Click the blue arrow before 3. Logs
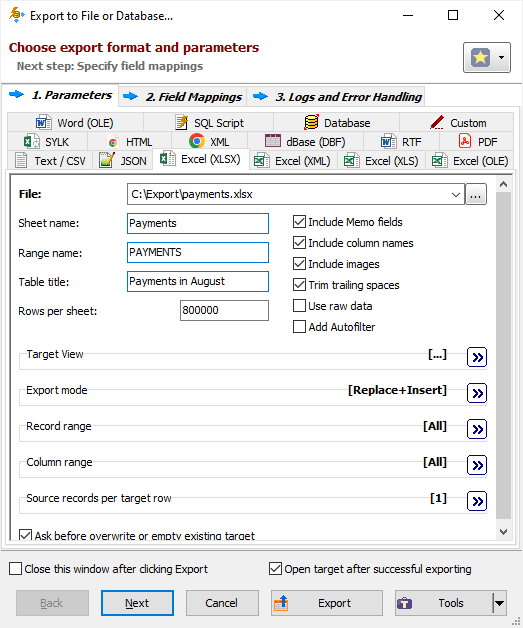This screenshot has height=628, width=523. point(260,97)
